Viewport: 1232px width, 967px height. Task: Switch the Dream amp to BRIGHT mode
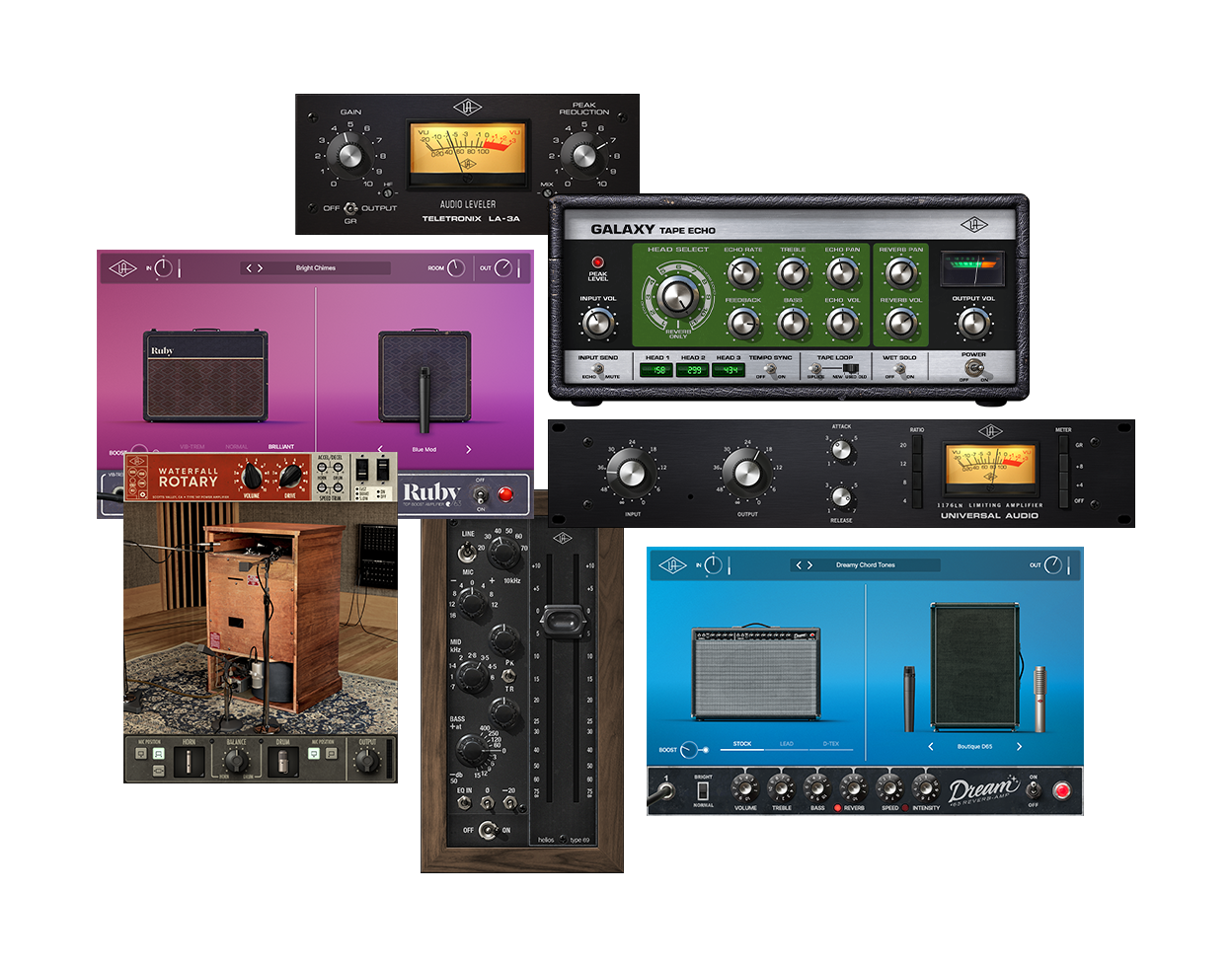click(x=703, y=784)
